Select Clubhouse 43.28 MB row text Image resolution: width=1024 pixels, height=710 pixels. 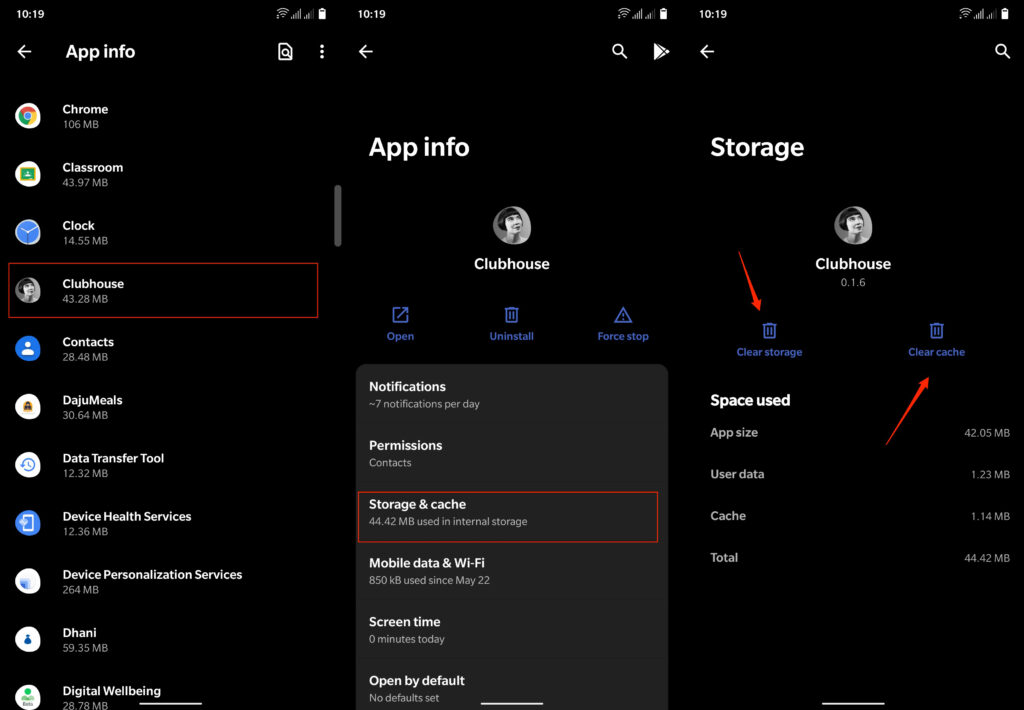tap(93, 291)
